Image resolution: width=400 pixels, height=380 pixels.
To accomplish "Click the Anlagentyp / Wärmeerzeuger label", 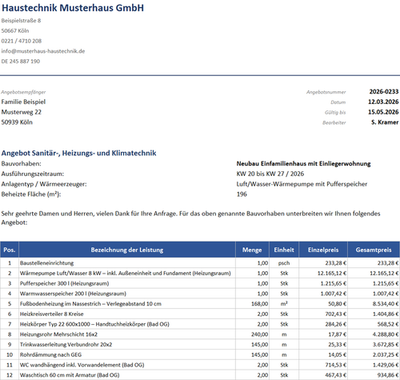I will (x=44, y=184).
